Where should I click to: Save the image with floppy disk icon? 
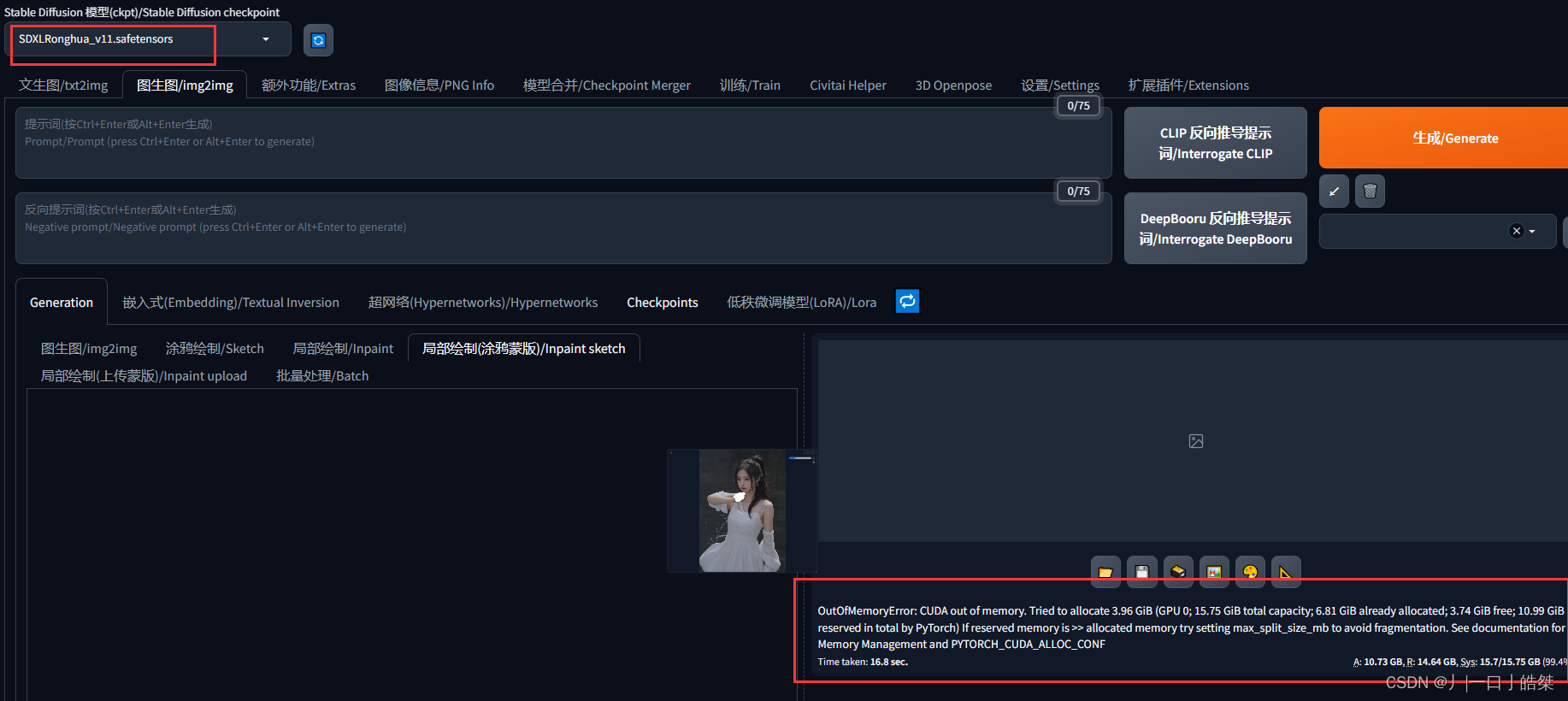1142,572
